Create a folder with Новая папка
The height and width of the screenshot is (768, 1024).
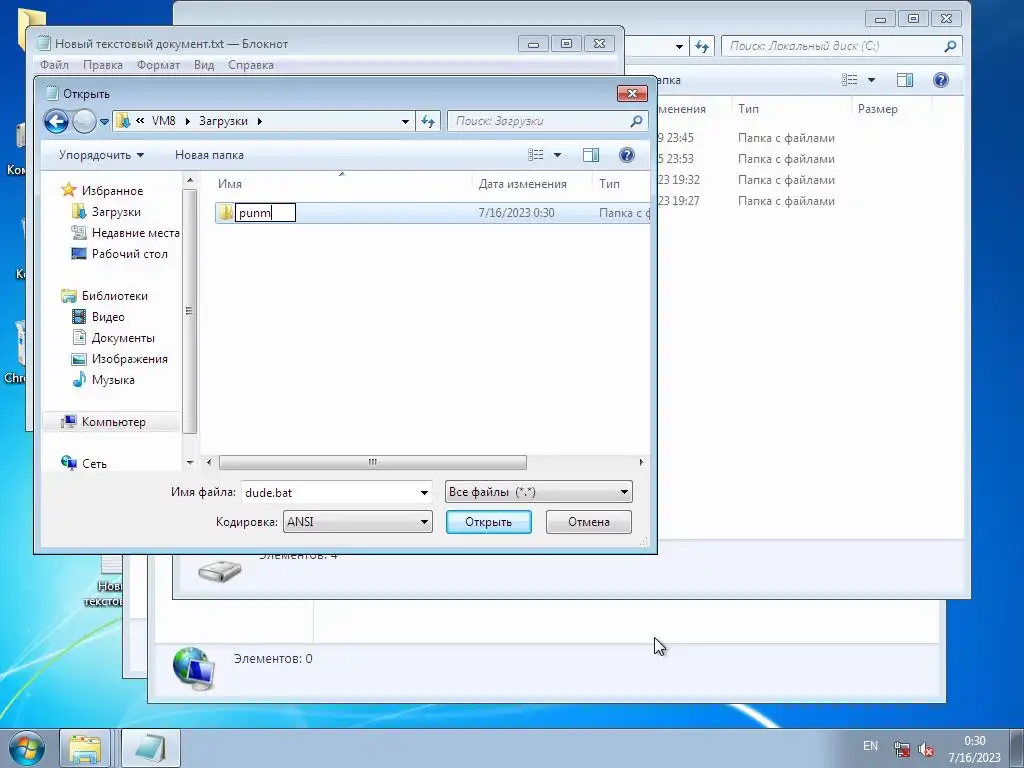tap(209, 155)
